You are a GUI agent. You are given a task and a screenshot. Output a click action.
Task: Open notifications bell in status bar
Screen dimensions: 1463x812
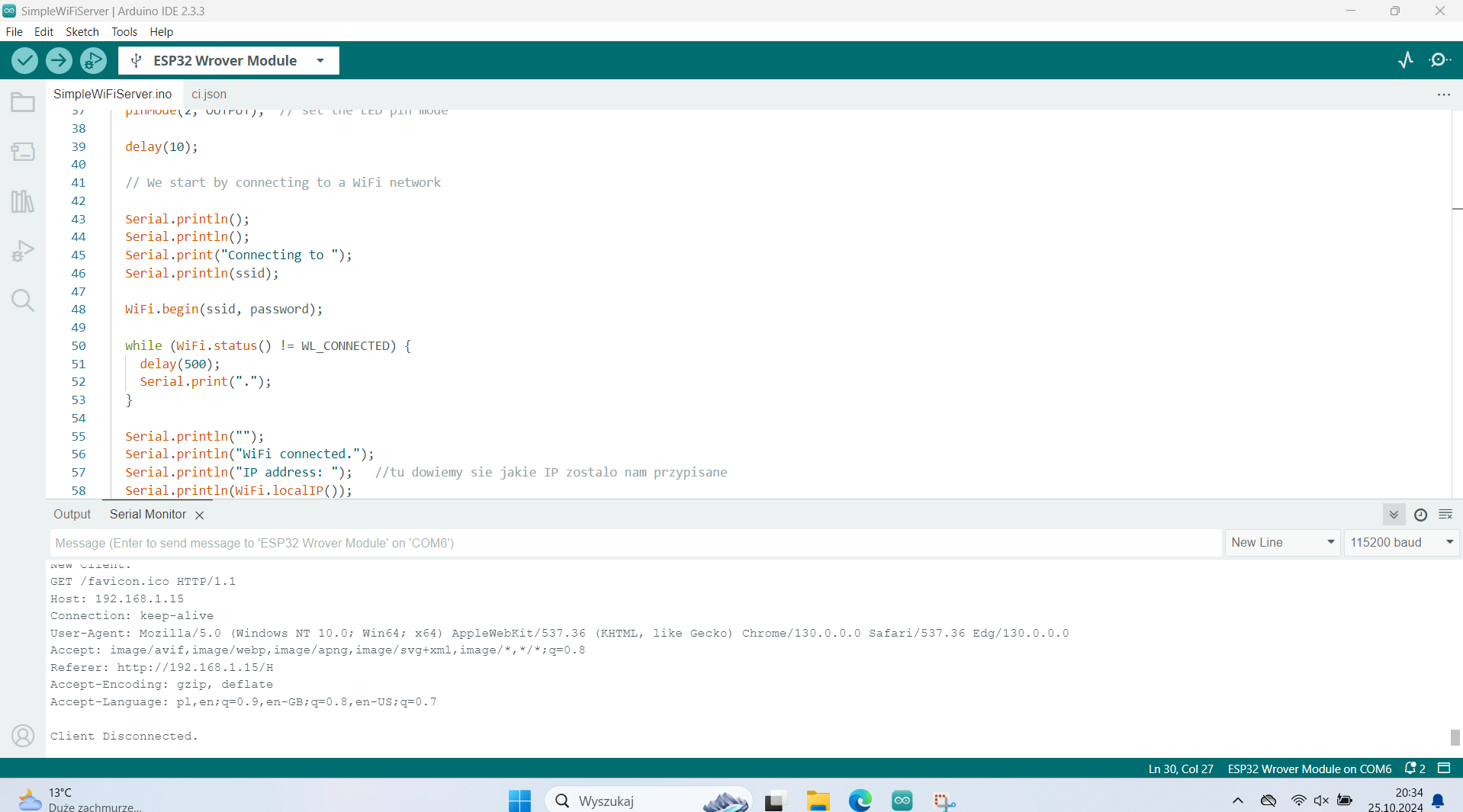pyautogui.click(x=1415, y=769)
